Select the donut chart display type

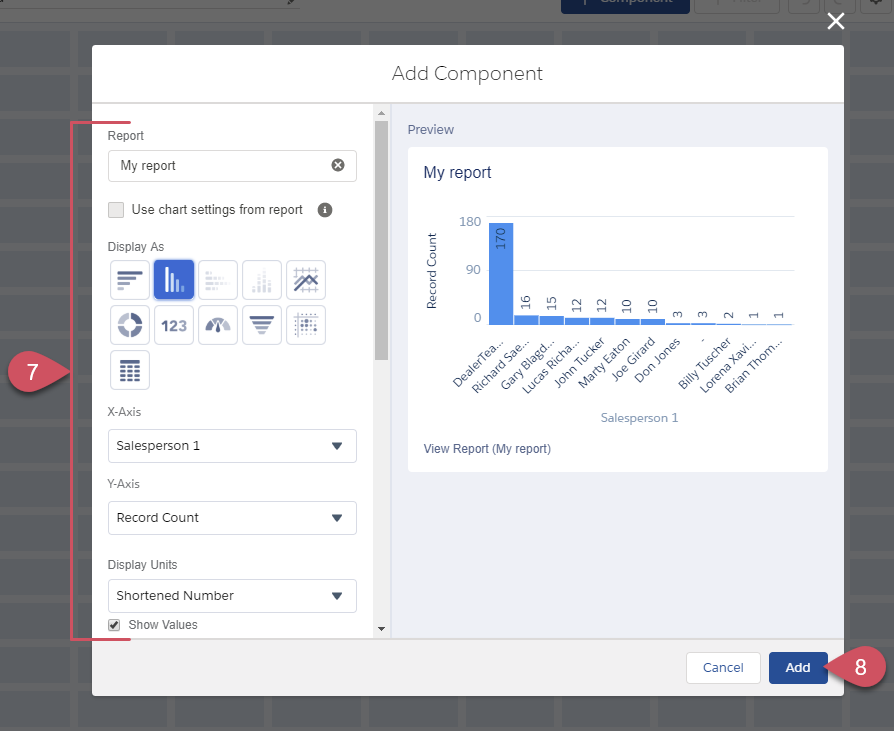(x=130, y=325)
